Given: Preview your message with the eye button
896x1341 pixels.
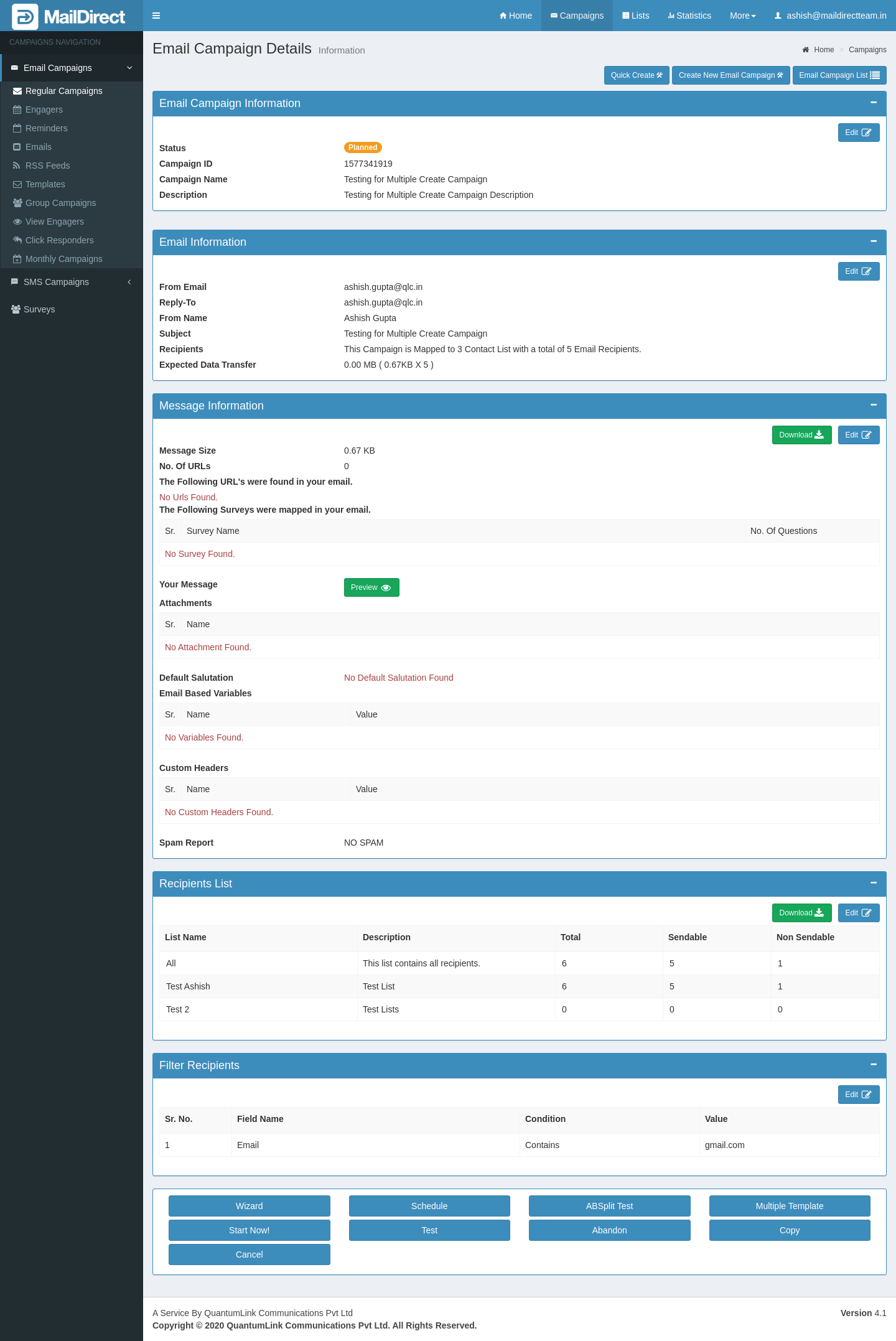Looking at the screenshot, I should [371, 587].
